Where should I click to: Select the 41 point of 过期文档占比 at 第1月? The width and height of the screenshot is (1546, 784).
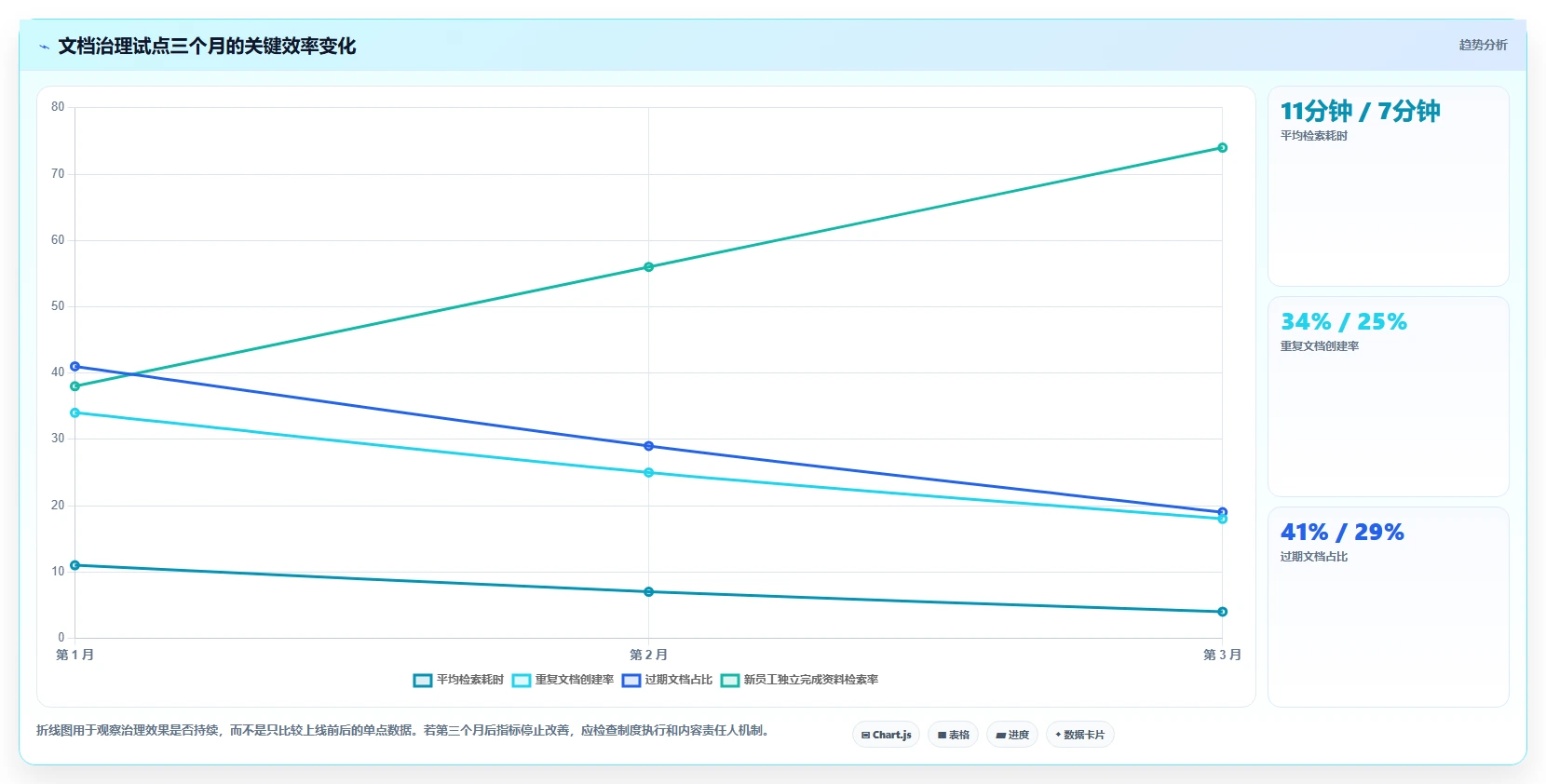pos(75,367)
